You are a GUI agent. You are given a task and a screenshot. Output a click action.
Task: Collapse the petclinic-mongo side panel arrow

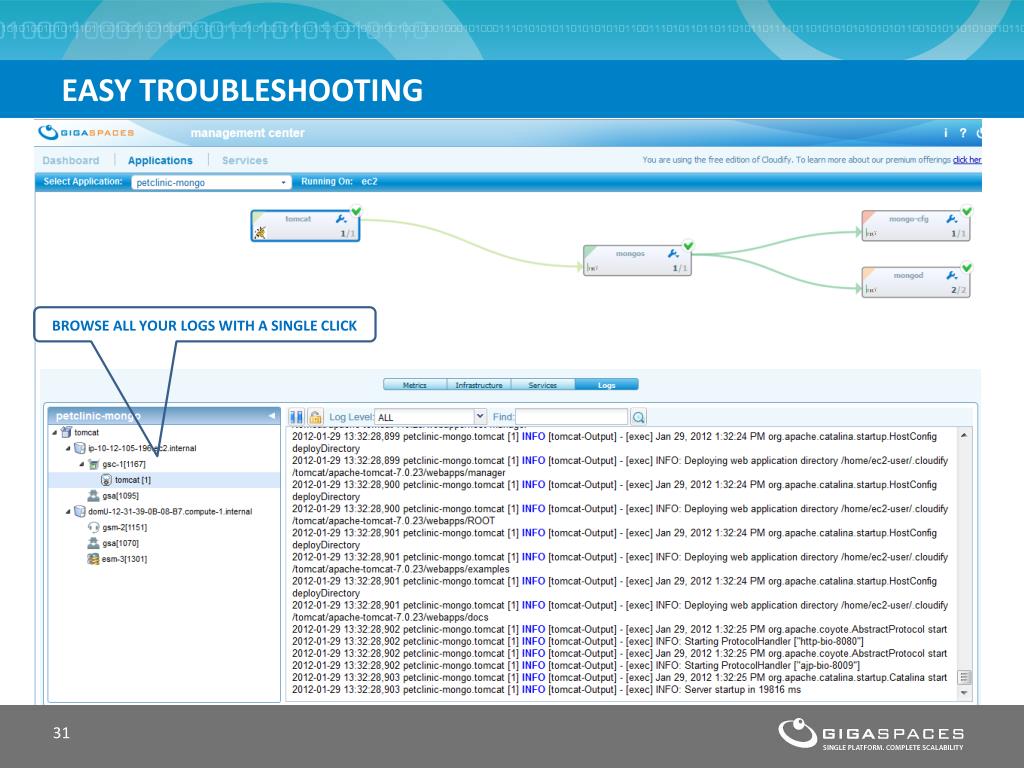[272, 416]
